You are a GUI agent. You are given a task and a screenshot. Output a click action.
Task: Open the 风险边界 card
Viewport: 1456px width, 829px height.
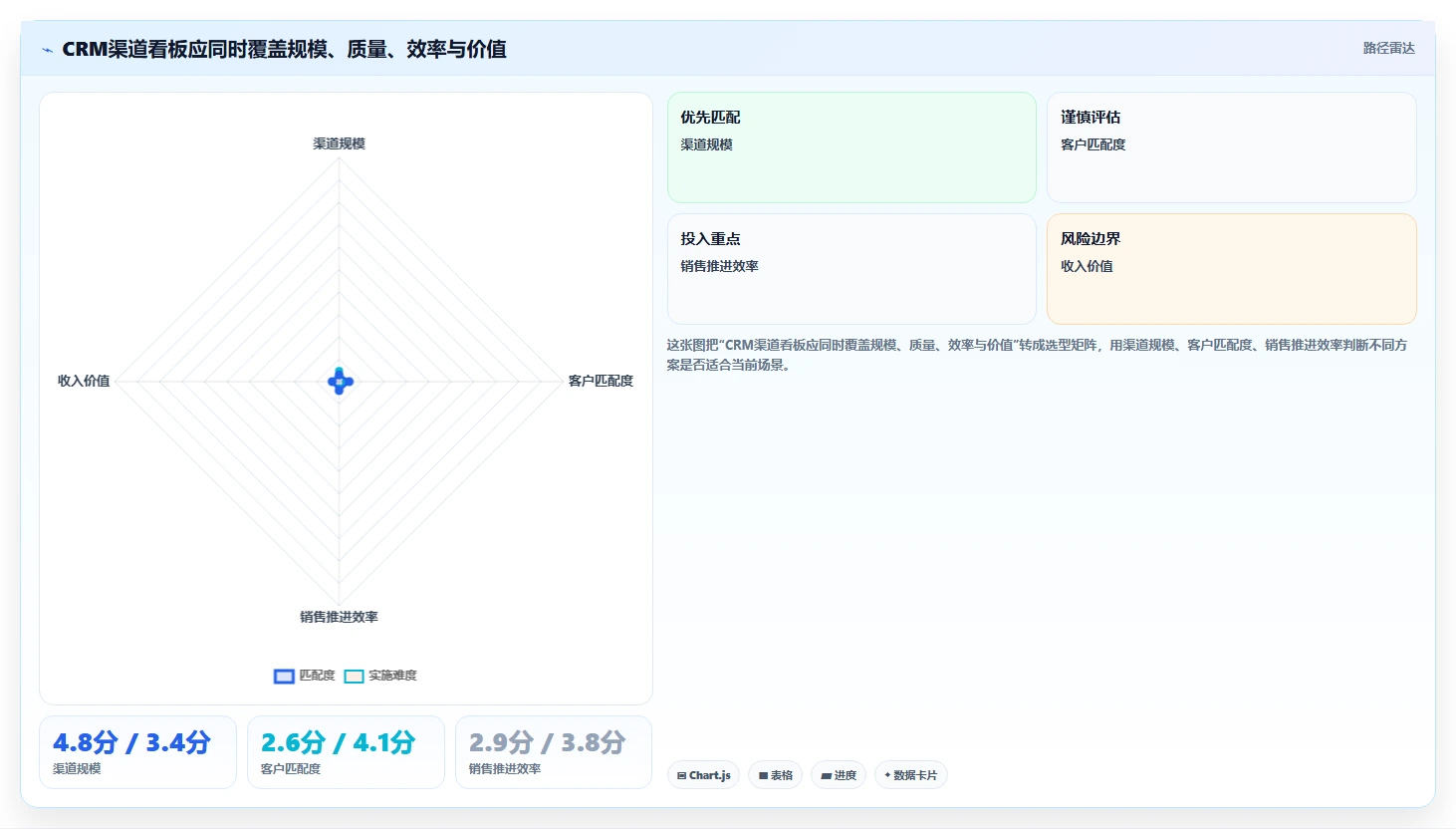[x=1231, y=269]
